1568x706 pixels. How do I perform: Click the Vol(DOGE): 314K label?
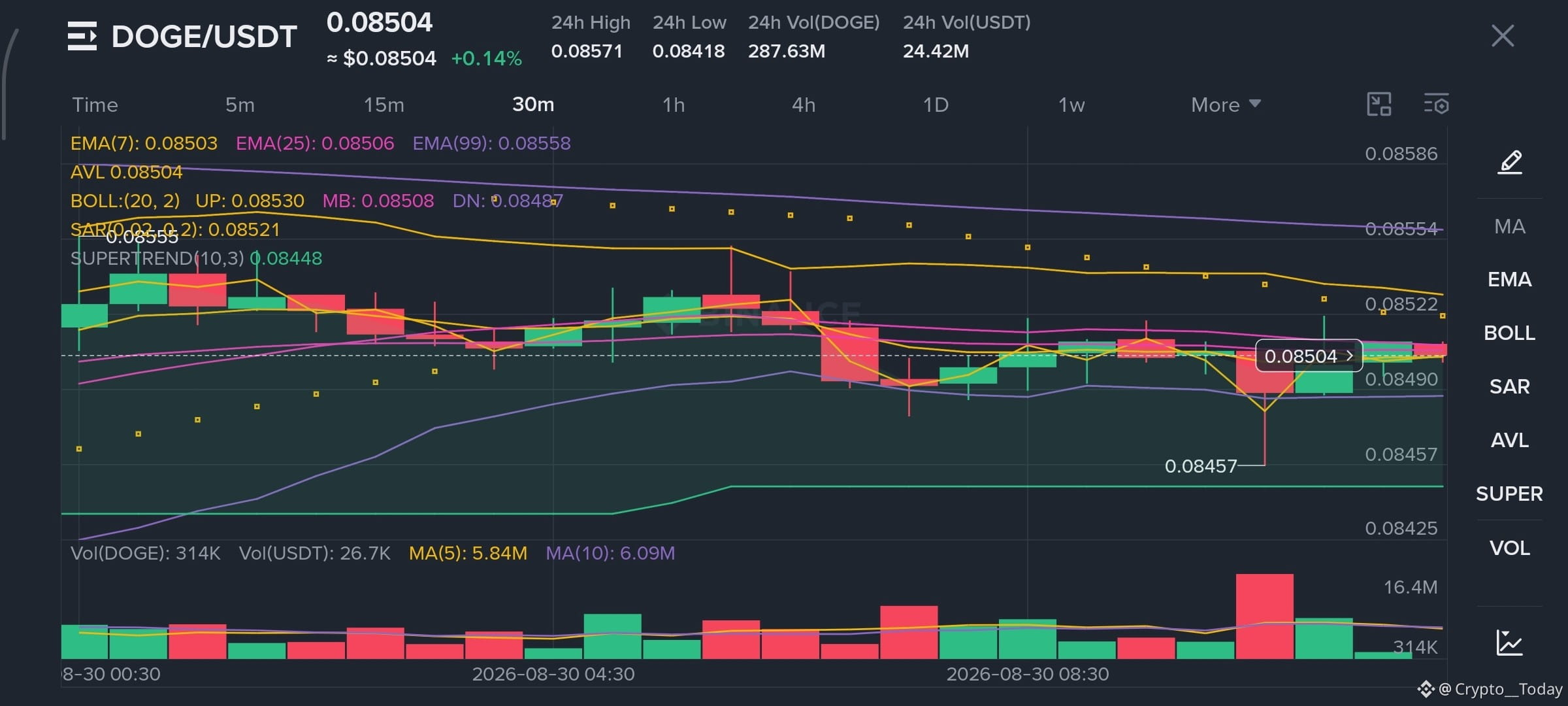coord(146,554)
